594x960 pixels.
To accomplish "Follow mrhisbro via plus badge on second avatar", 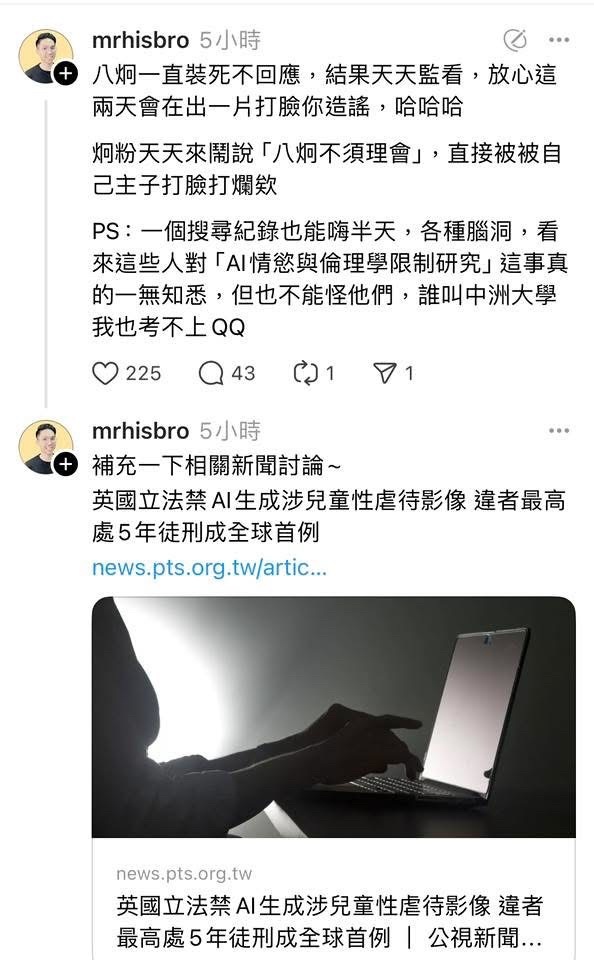I will (66, 464).
